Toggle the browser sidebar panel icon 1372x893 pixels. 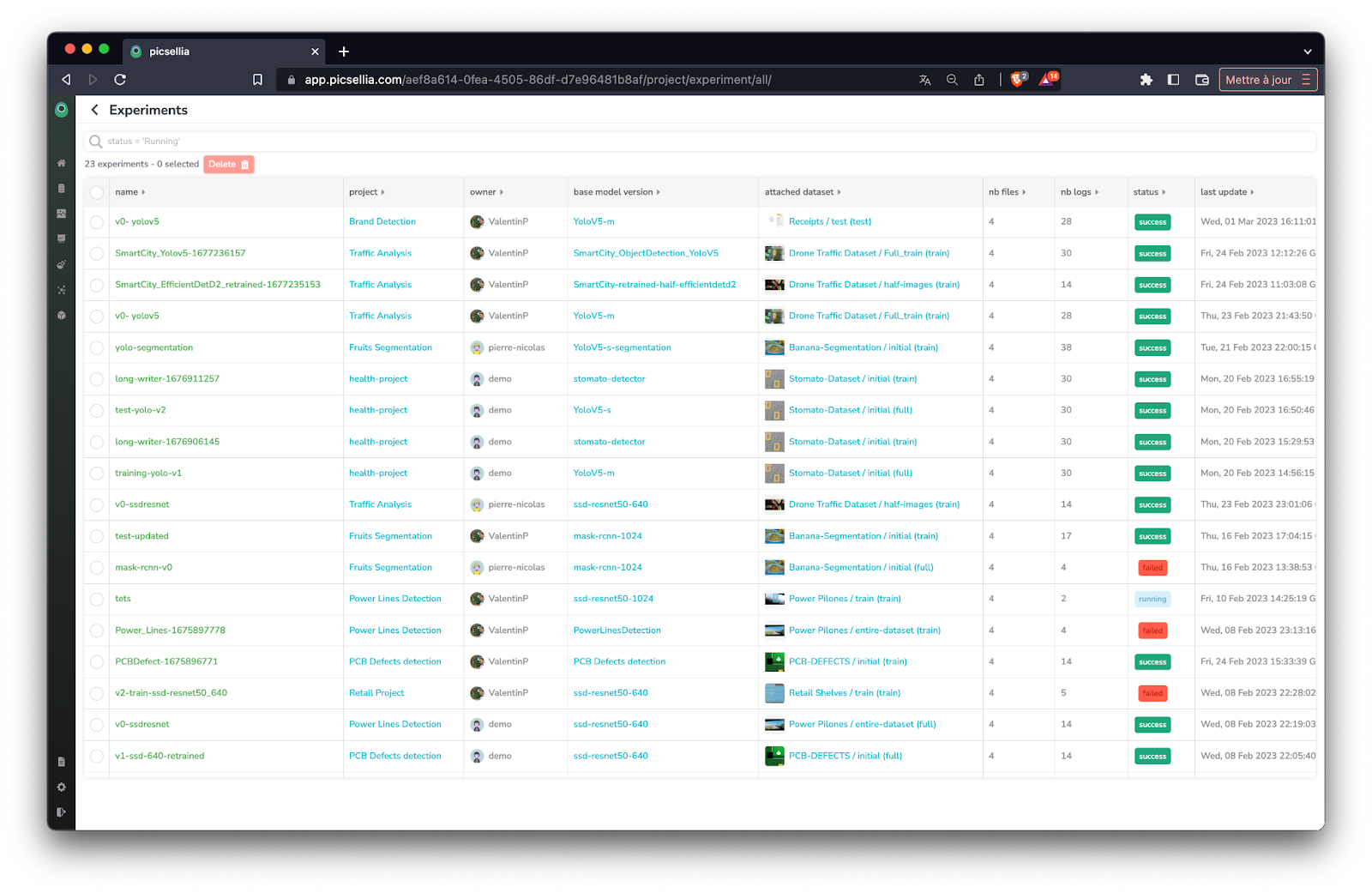point(1174,80)
